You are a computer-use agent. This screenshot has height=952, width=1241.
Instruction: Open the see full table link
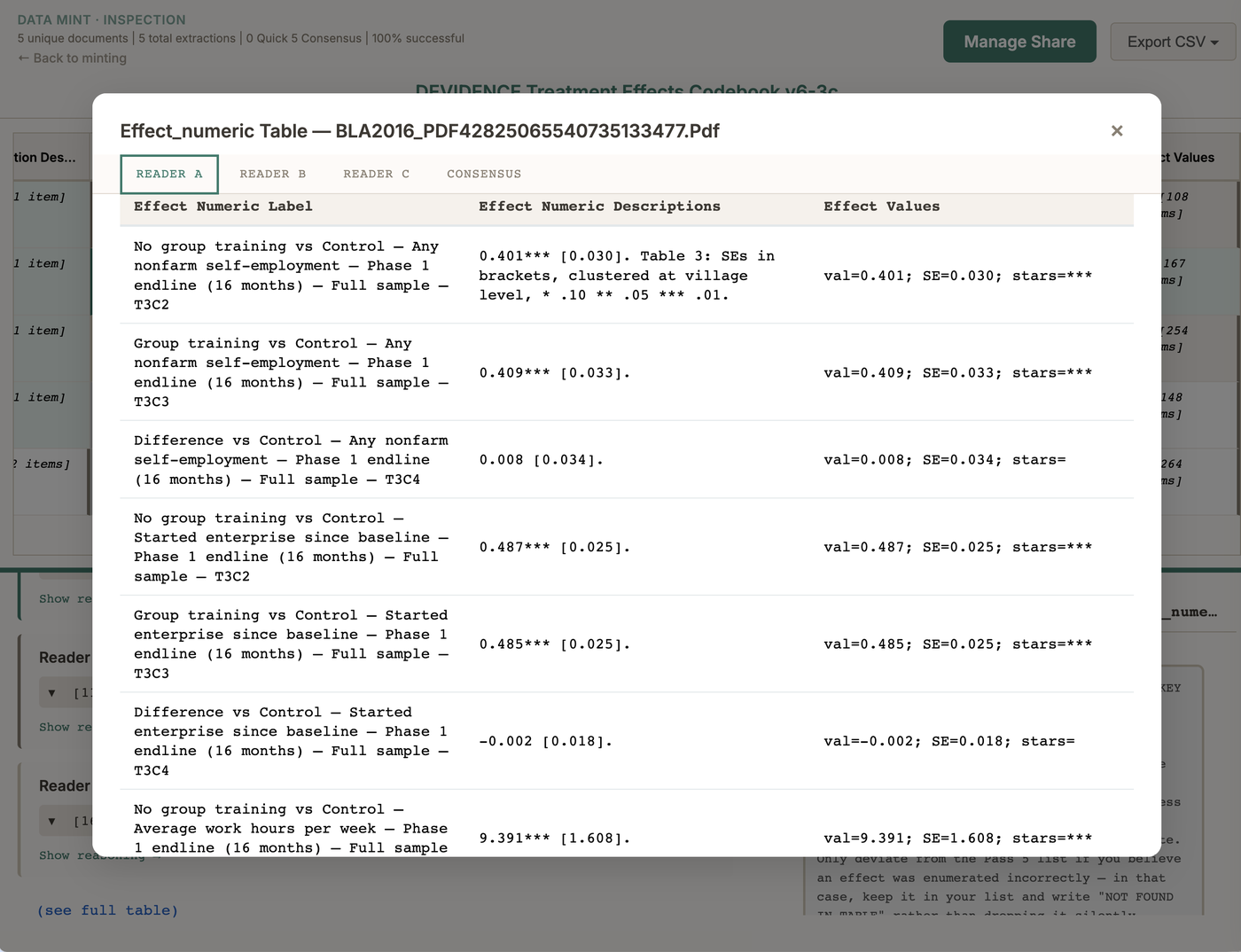click(x=107, y=910)
